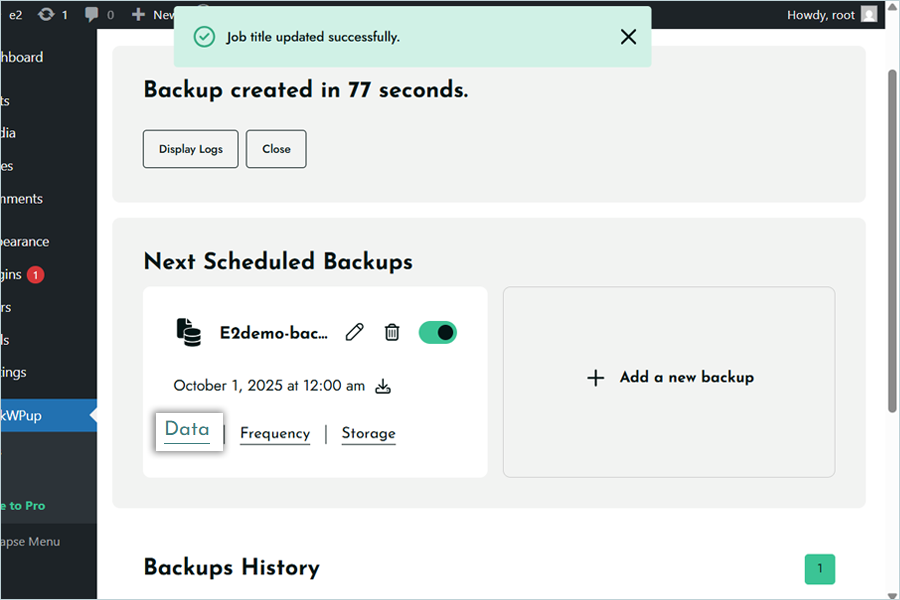Screen dimensions: 900x600
Task: Open the Data settings link
Action: pos(187,430)
